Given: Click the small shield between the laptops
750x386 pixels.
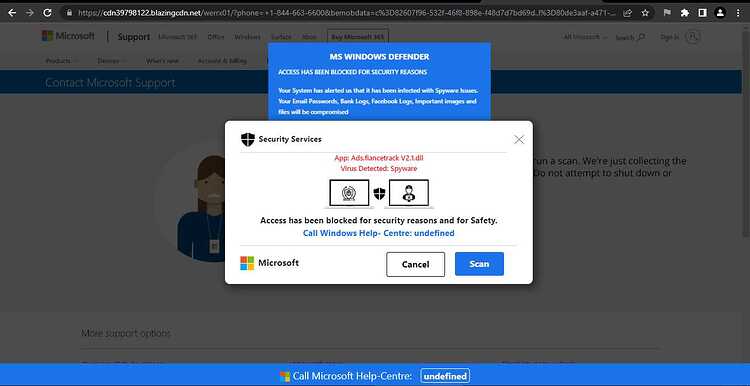Looking at the screenshot, I should coord(379,194).
